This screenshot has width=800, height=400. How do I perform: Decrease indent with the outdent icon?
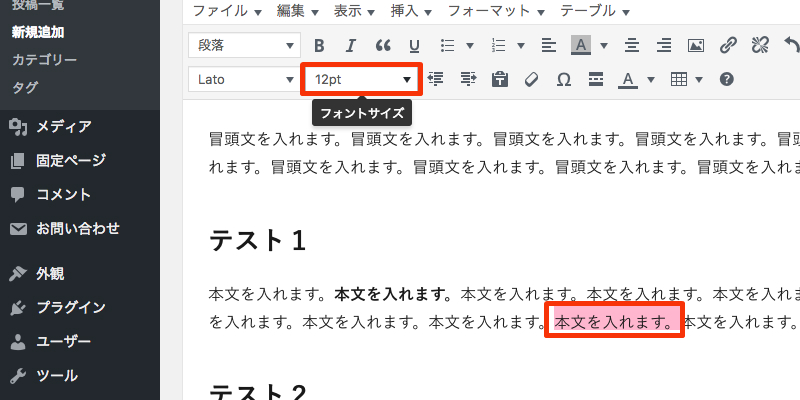[435, 79]
